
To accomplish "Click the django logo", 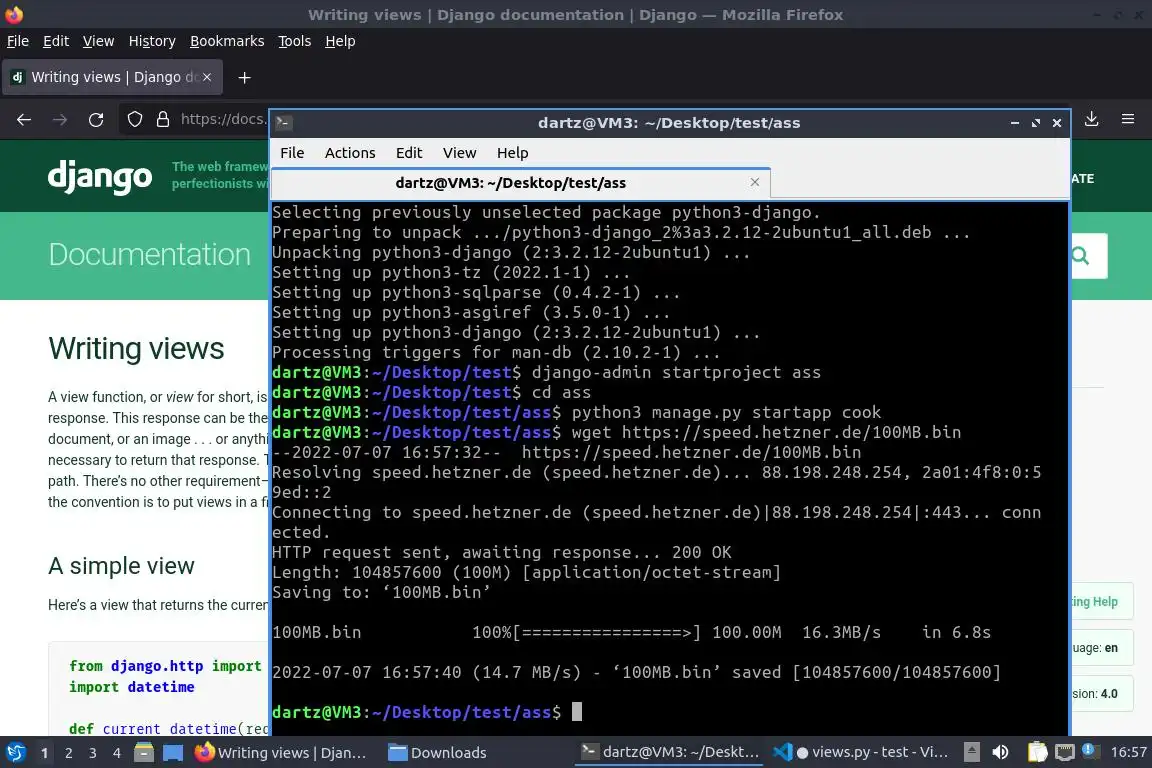I will click(100, 177).
